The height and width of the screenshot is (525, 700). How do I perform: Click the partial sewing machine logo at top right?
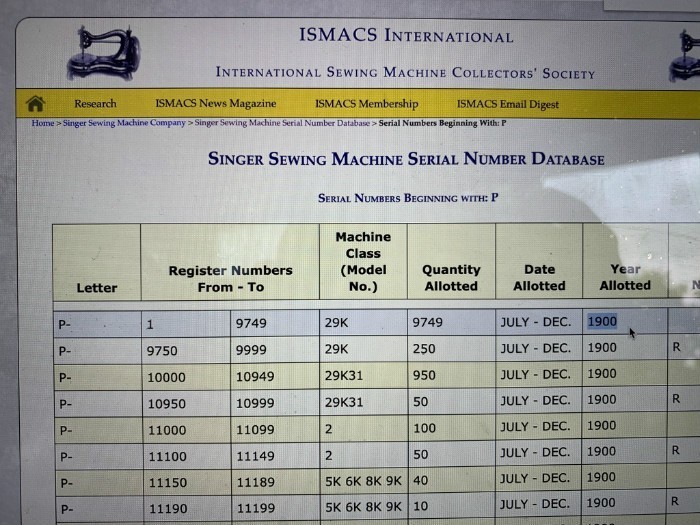tap(684, 55)
